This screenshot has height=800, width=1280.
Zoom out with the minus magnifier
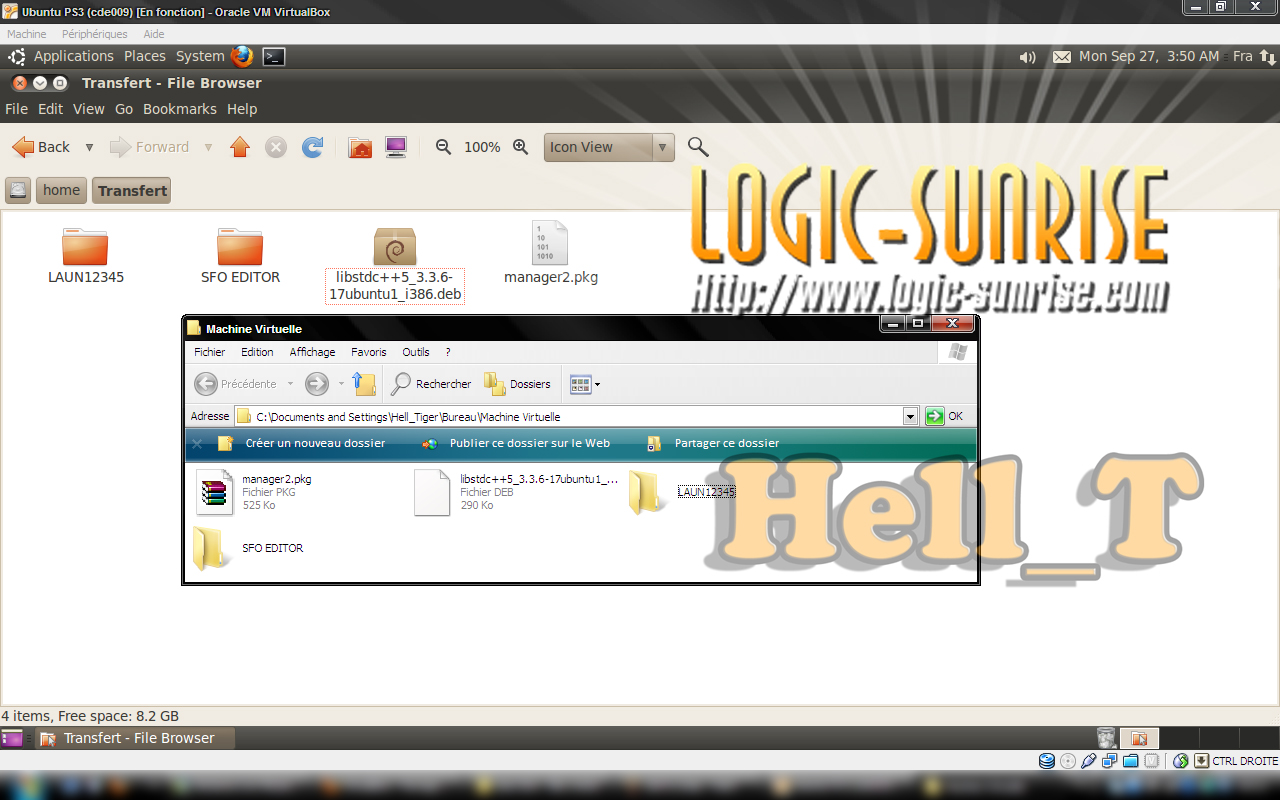(x=444, y=147)
